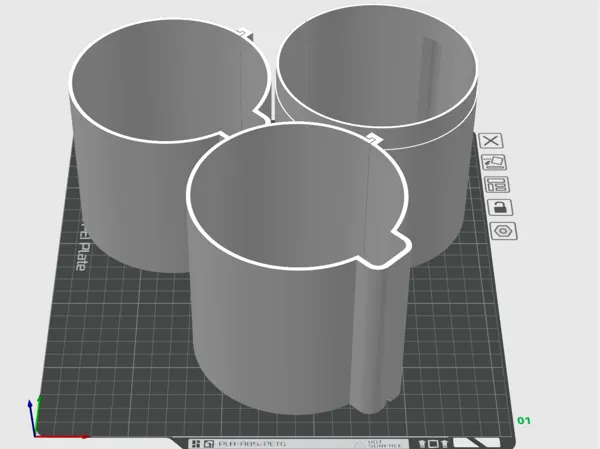The width and height of the screenshot is (600, 449).
Task: Click the remove plate X icon
Action: click(x=491, y=141)
